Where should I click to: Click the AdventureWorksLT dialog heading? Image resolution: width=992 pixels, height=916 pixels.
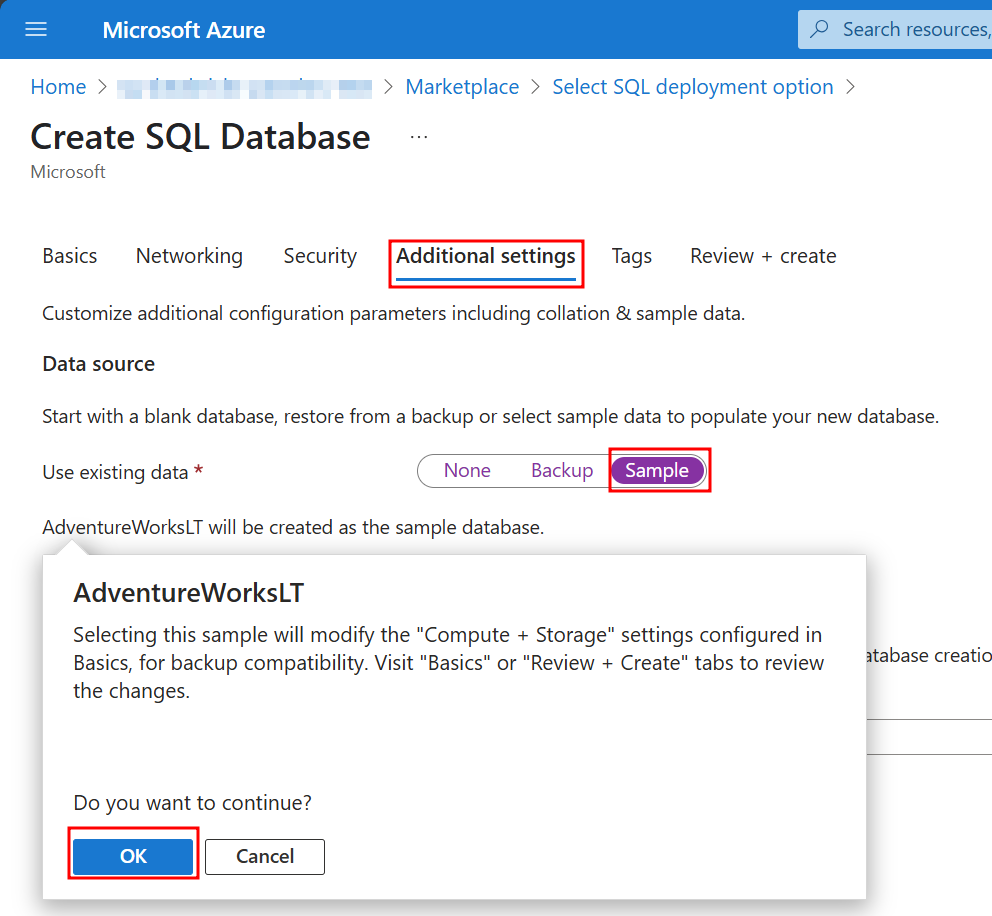[x=189, y=593]
